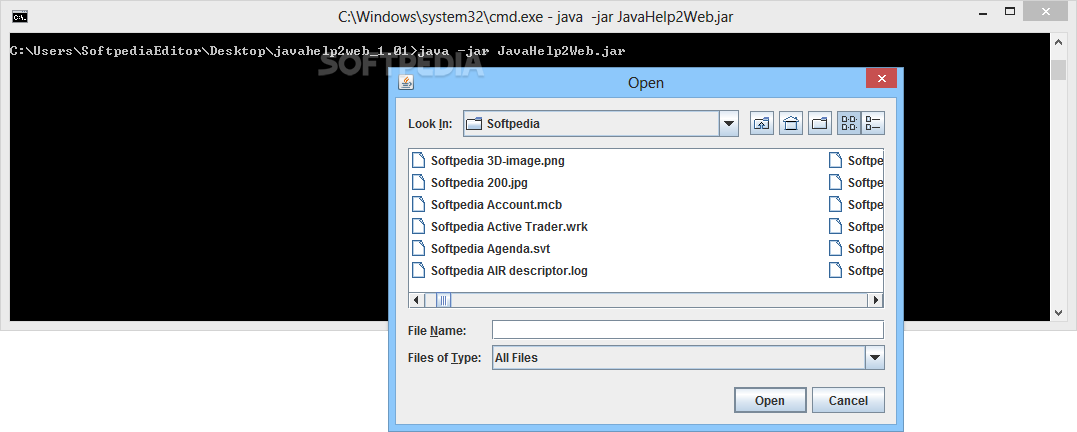Select file Softpedia Agenda.svt
Viewport: 1077px width, 432px height.
click(x=490, y=249)
